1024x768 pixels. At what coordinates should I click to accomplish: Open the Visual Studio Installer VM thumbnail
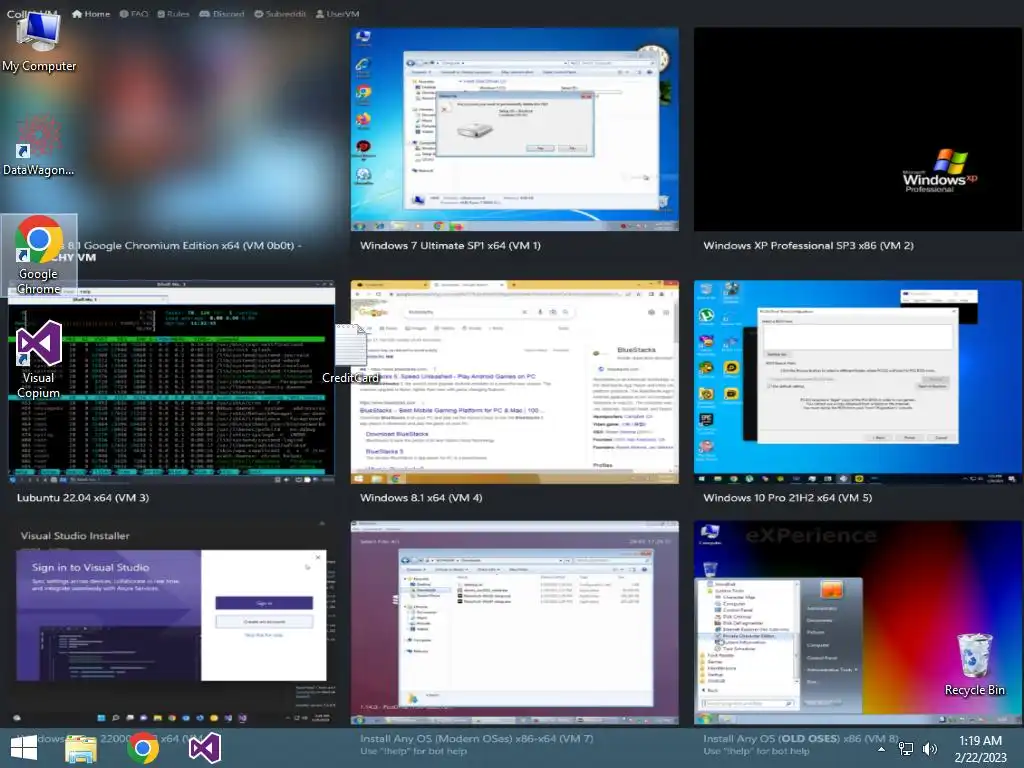[x=171, y=622]
